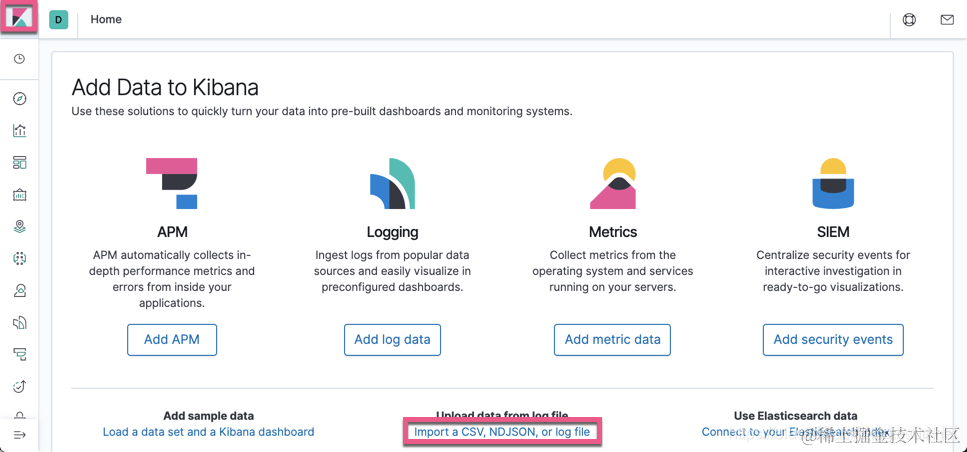Open Canvas from the sidebar
Screen dimensions: 967x452
point(20,195)
